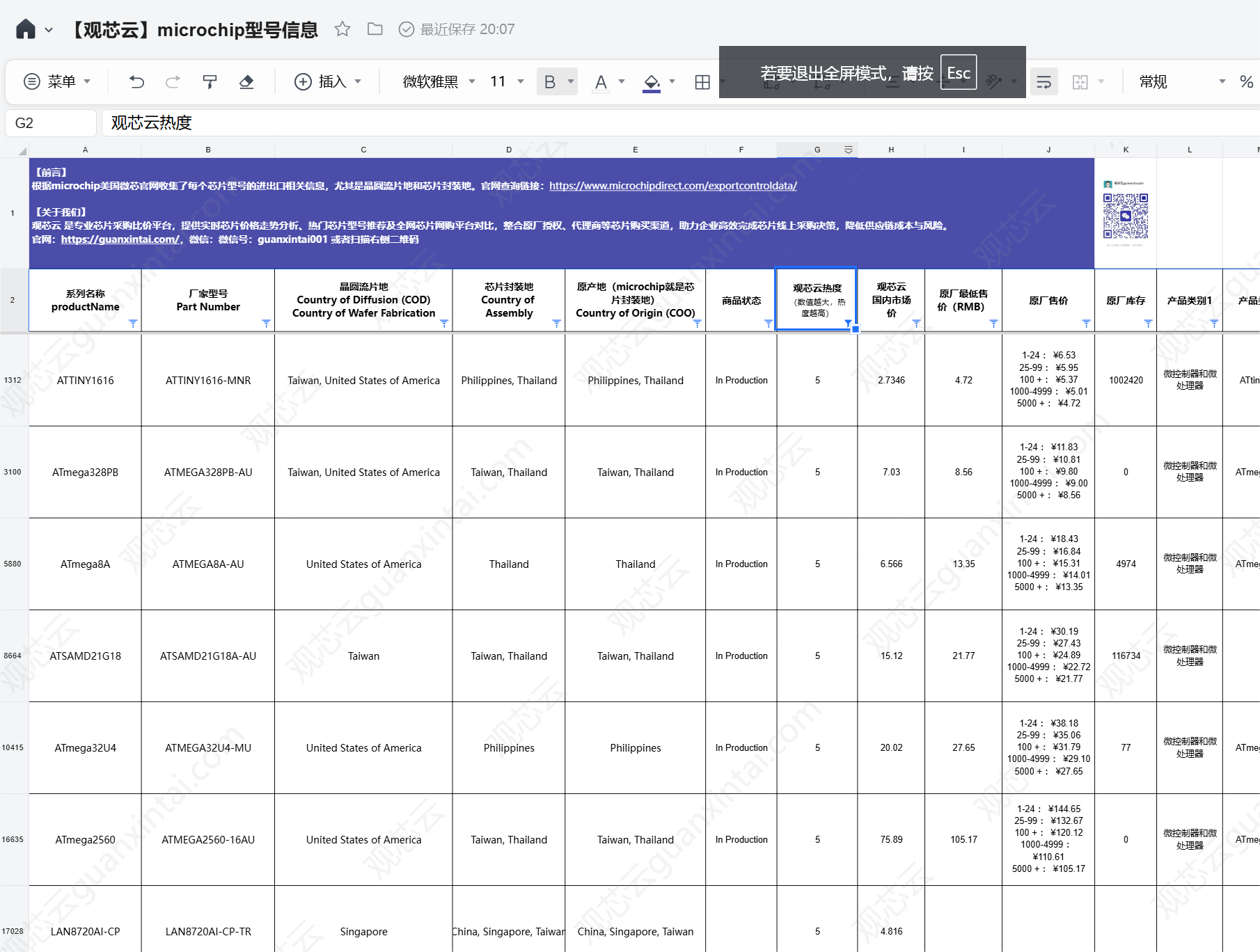Click the select-all corner of the grid
Viewport: 1260px width, 952px height.
point(15,150)
